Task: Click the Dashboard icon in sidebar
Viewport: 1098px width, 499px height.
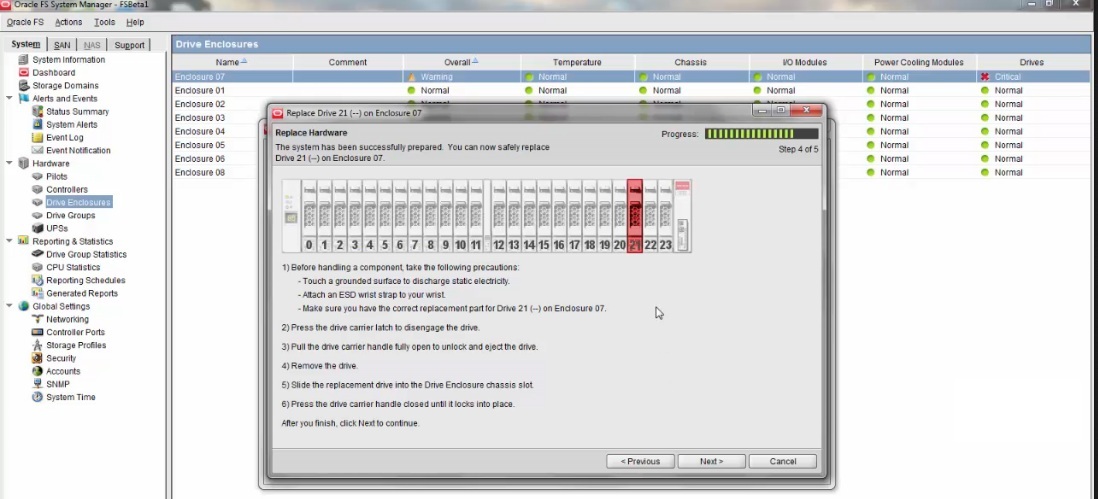Action: click(x=25, y=73)
